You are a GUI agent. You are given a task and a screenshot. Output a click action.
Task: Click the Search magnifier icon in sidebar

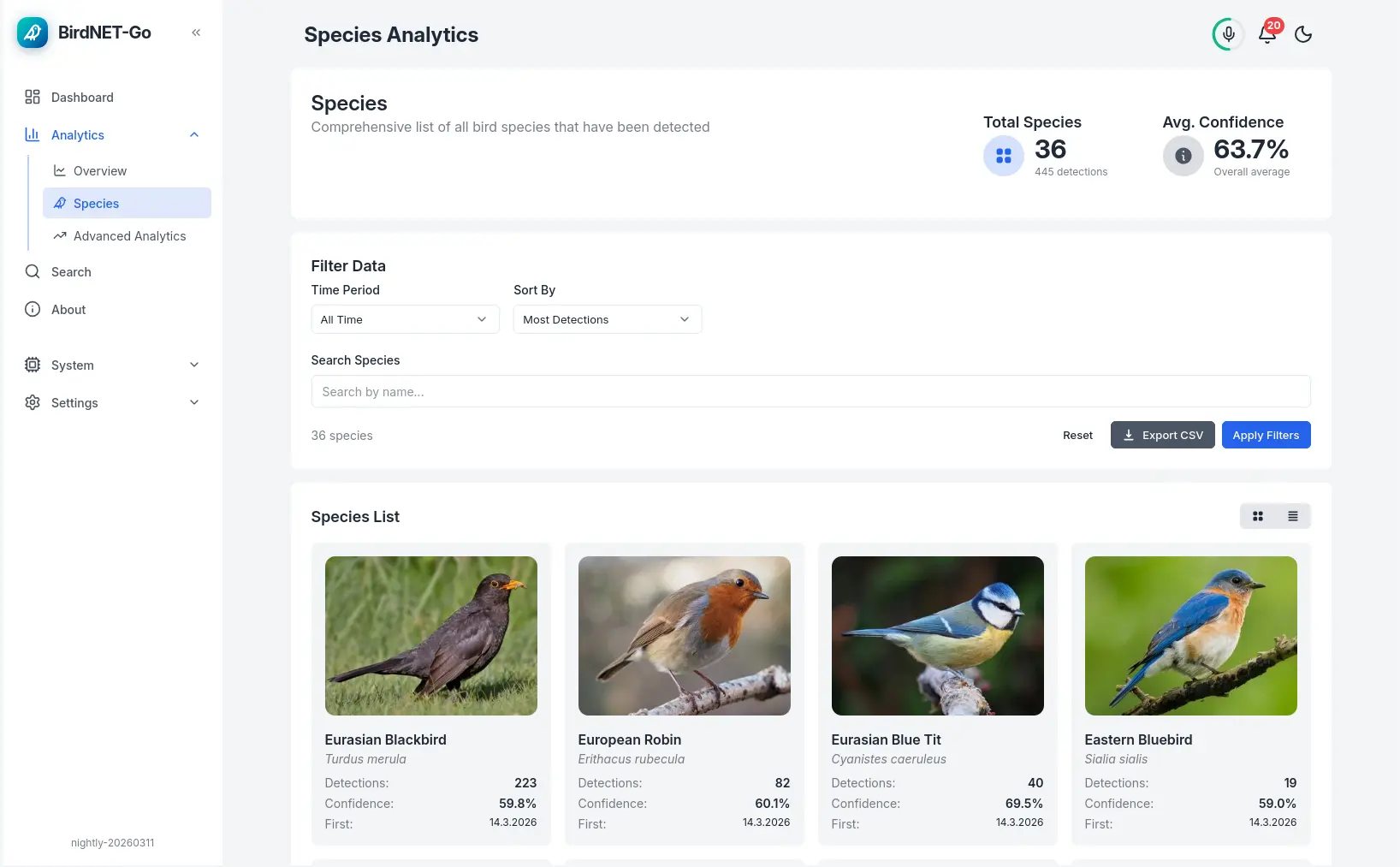tap(33, 272)
